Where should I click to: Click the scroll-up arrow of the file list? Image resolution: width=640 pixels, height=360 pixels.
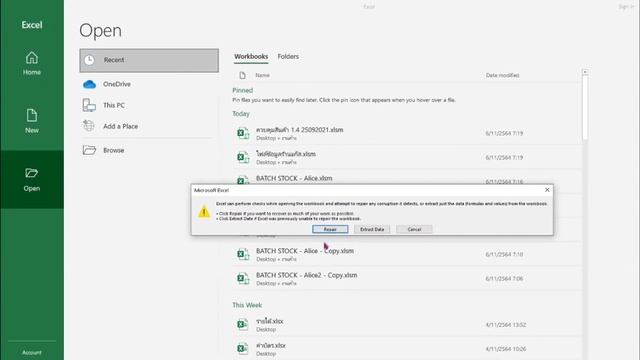(x=585, y=72)
